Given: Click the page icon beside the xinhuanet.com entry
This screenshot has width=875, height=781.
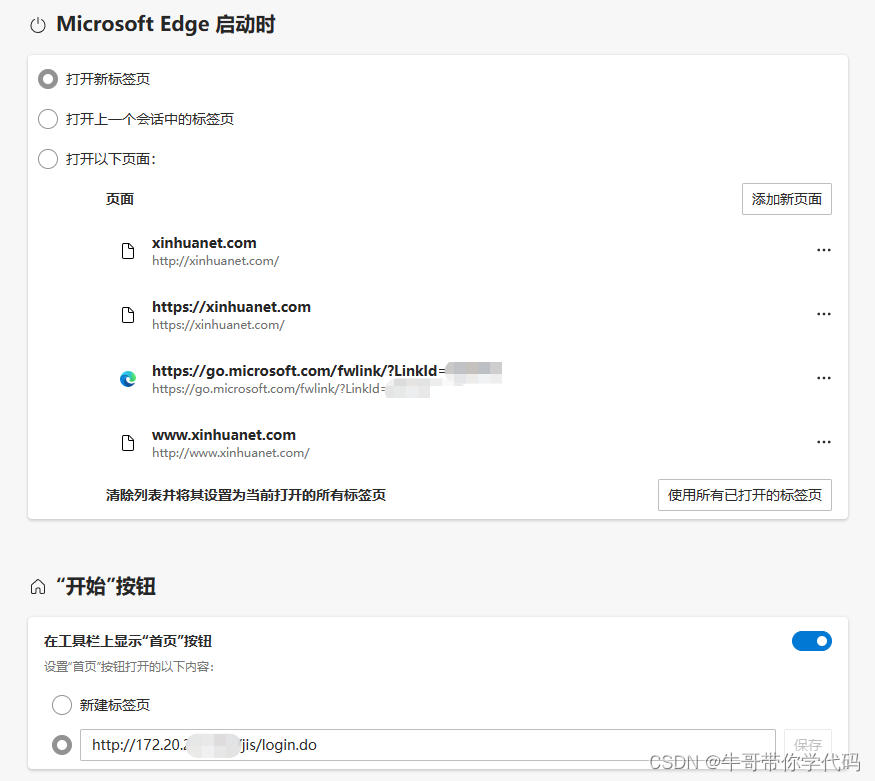Looking at the screenshot, I should click(x=128, y=251).
